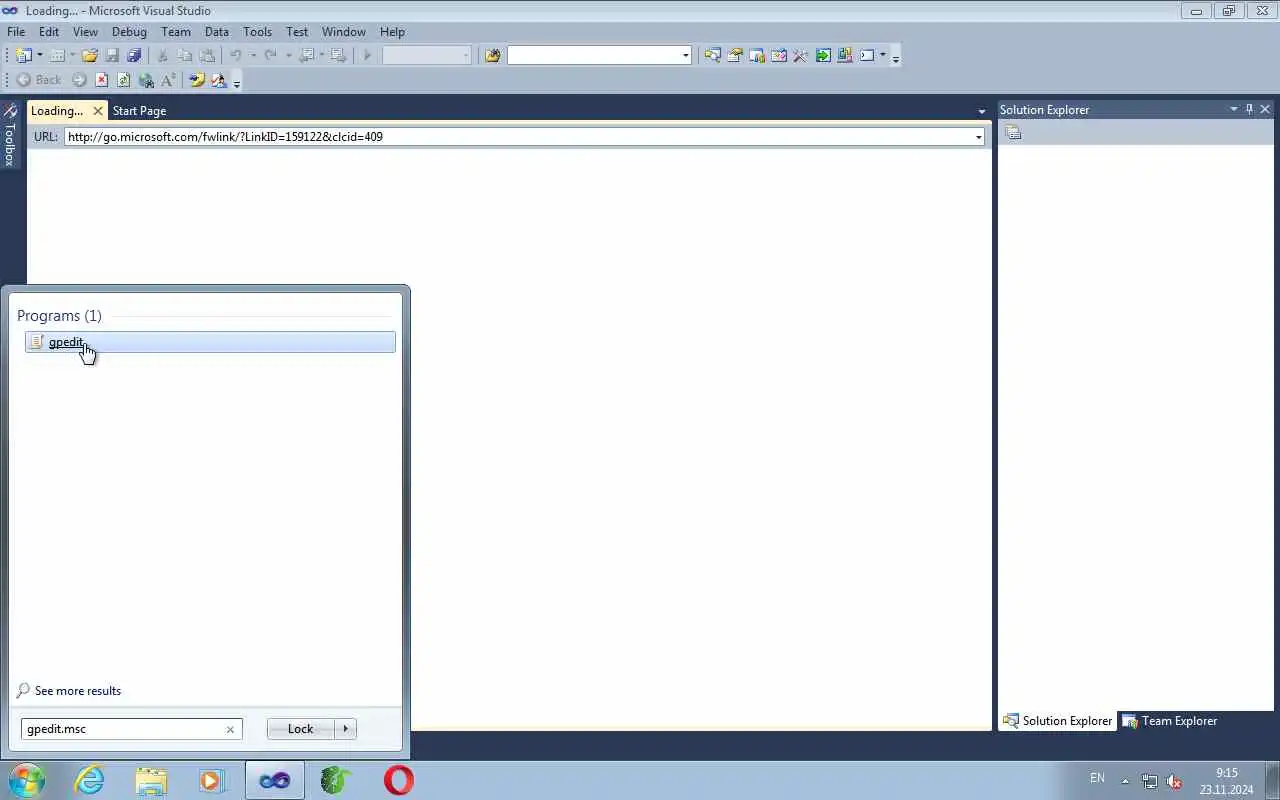Click the Text Size icon

pyautogui.click(x=168, y=80)
